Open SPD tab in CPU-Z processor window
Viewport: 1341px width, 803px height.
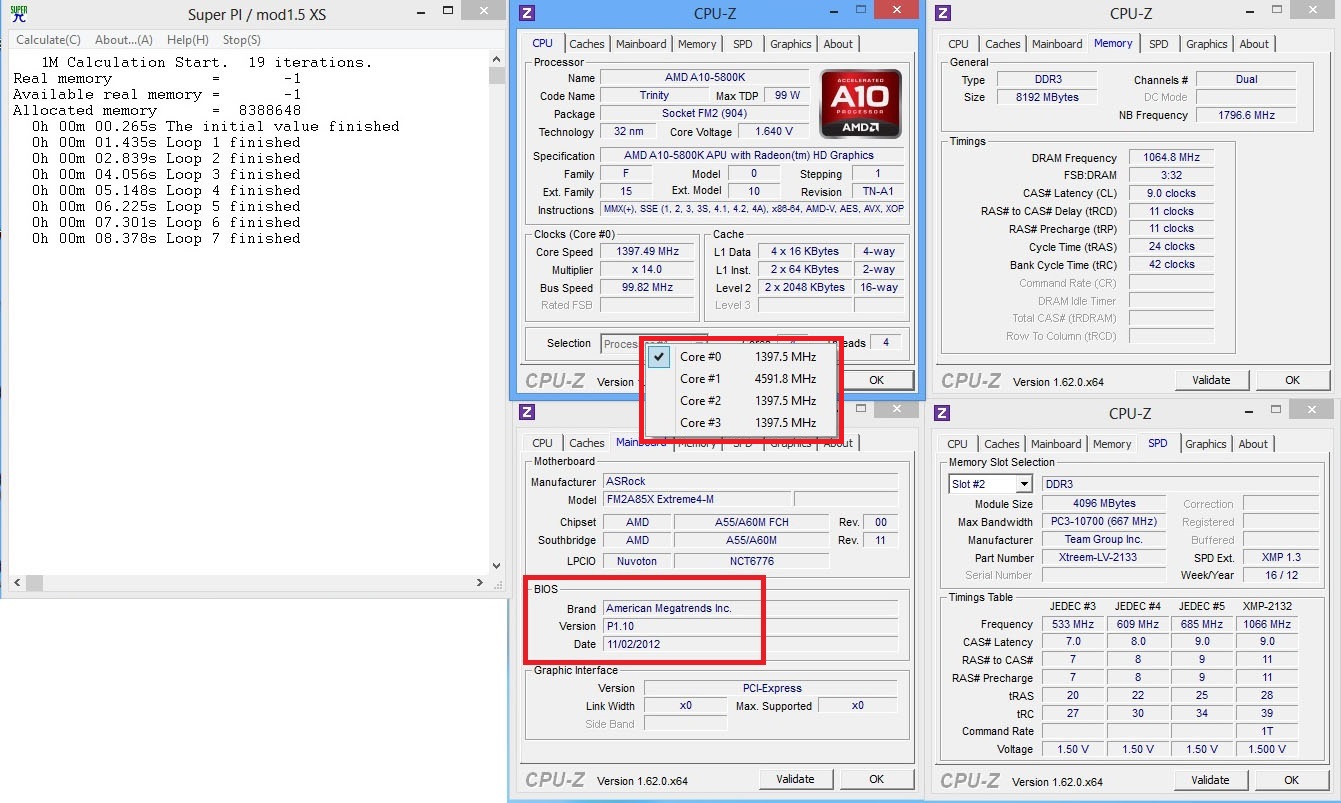[743, 44]
